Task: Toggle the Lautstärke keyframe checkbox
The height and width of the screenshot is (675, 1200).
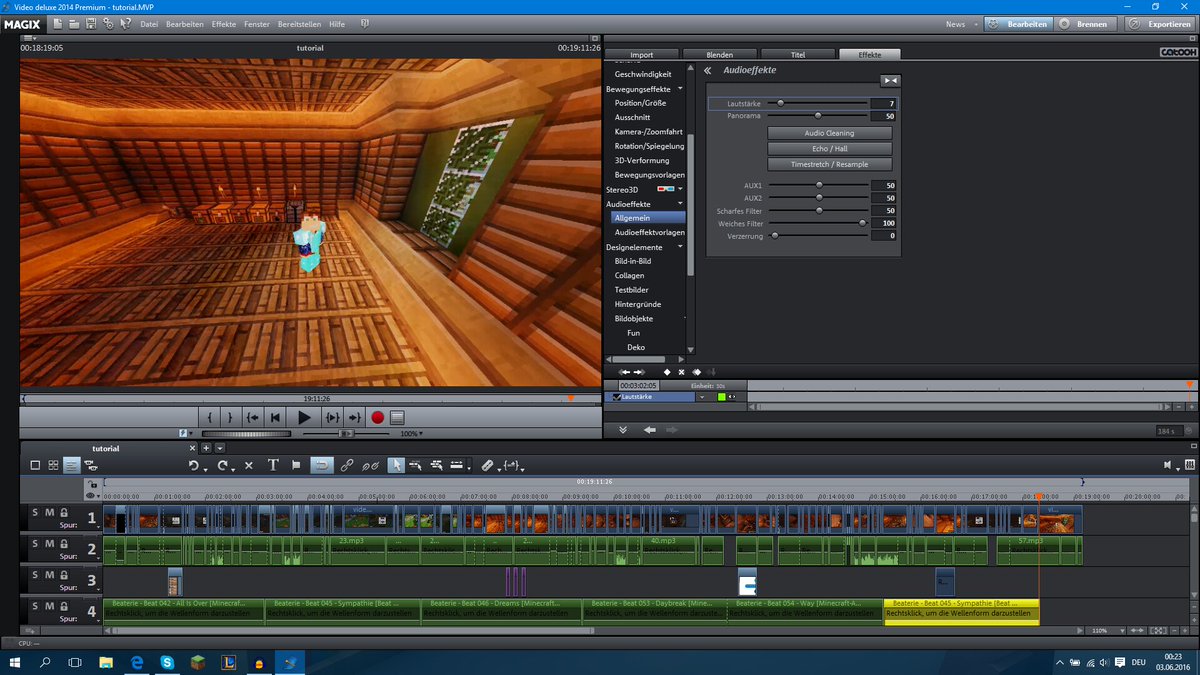Action: [x=616, y=397]
